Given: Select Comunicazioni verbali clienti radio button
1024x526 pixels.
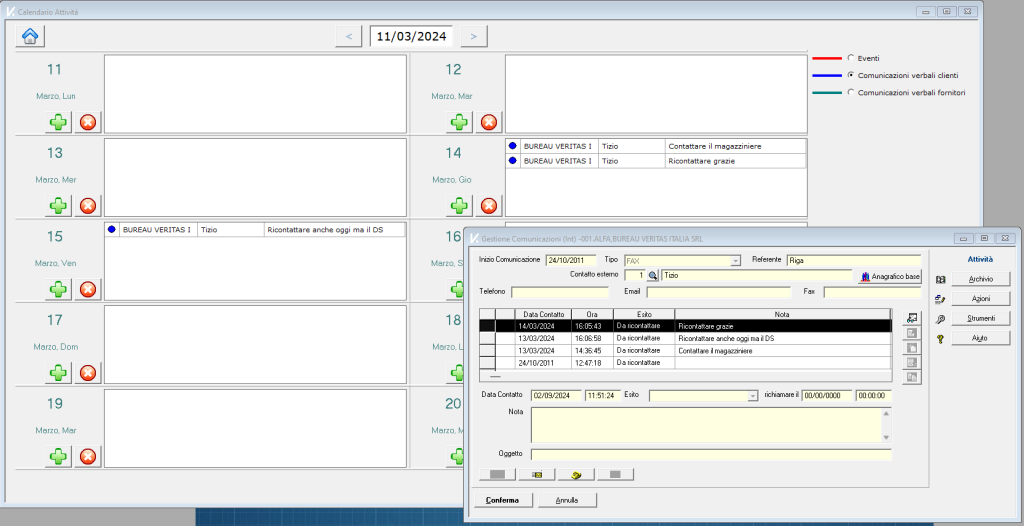Looking at the screenshot, I should pyautogui.click(x=851, y=75).
